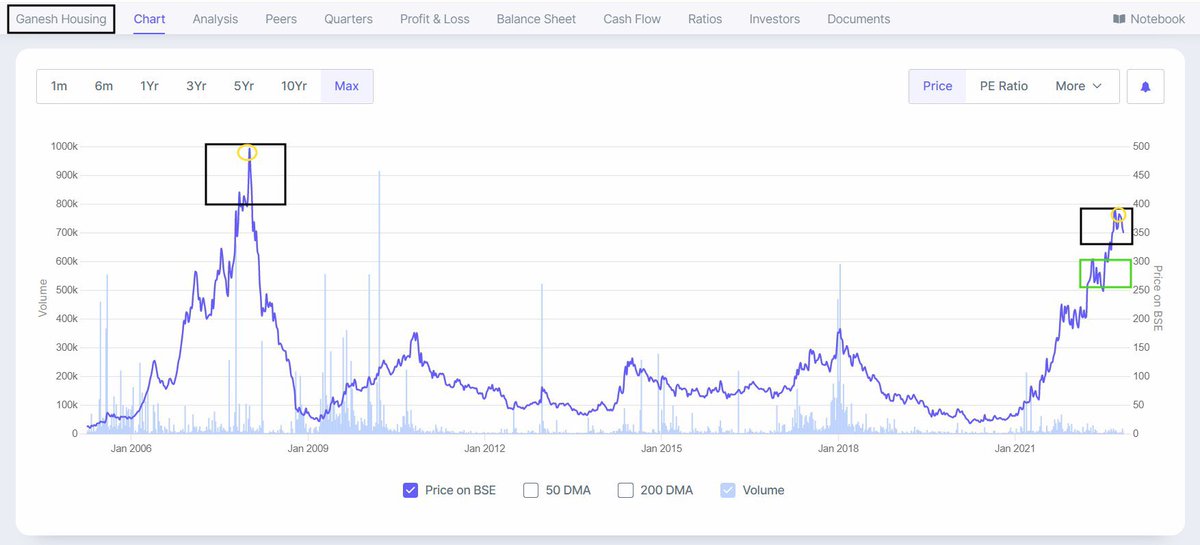Select the 3Yr time range
The height and width of the screenshot is (545, 1200).
pyautogui.click(x=196, y=86)
